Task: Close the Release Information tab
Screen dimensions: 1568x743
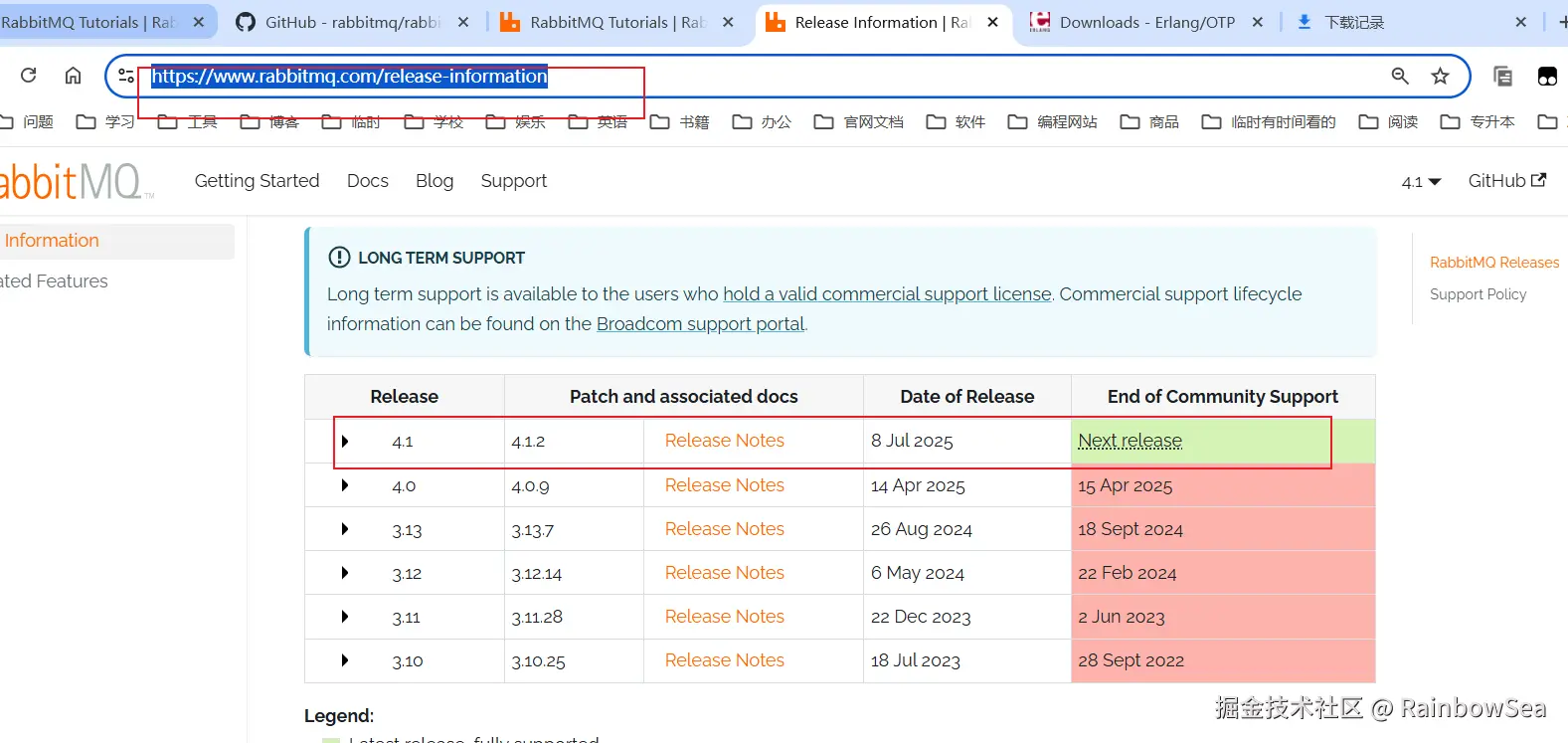Action: coord(992,22)
